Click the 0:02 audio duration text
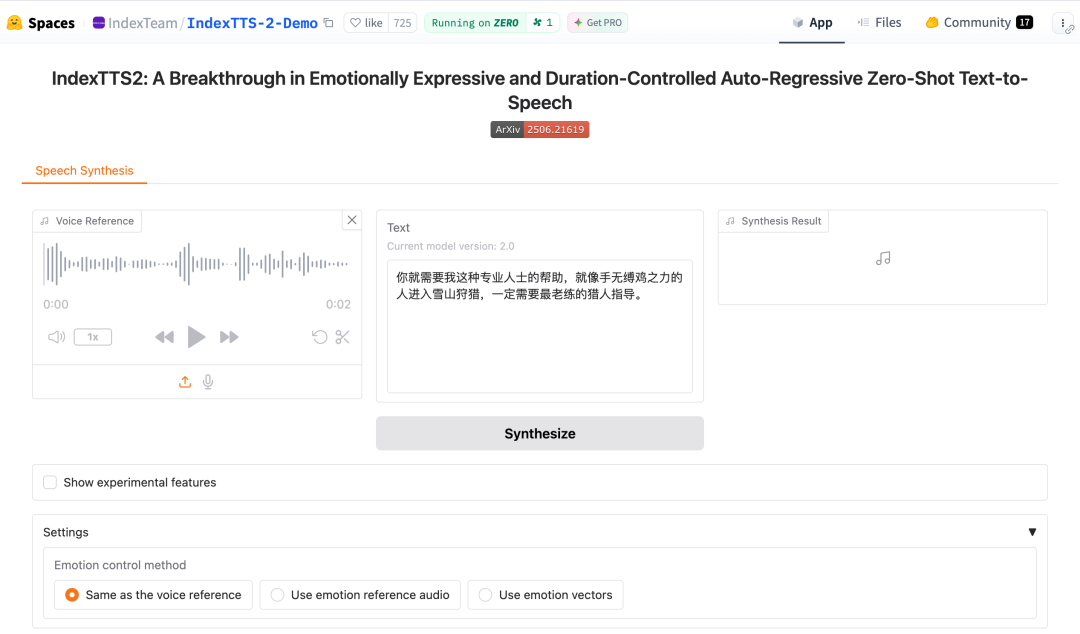This screenshot has height=634, width=1080. pyautogui.click(x=338, y=305)
